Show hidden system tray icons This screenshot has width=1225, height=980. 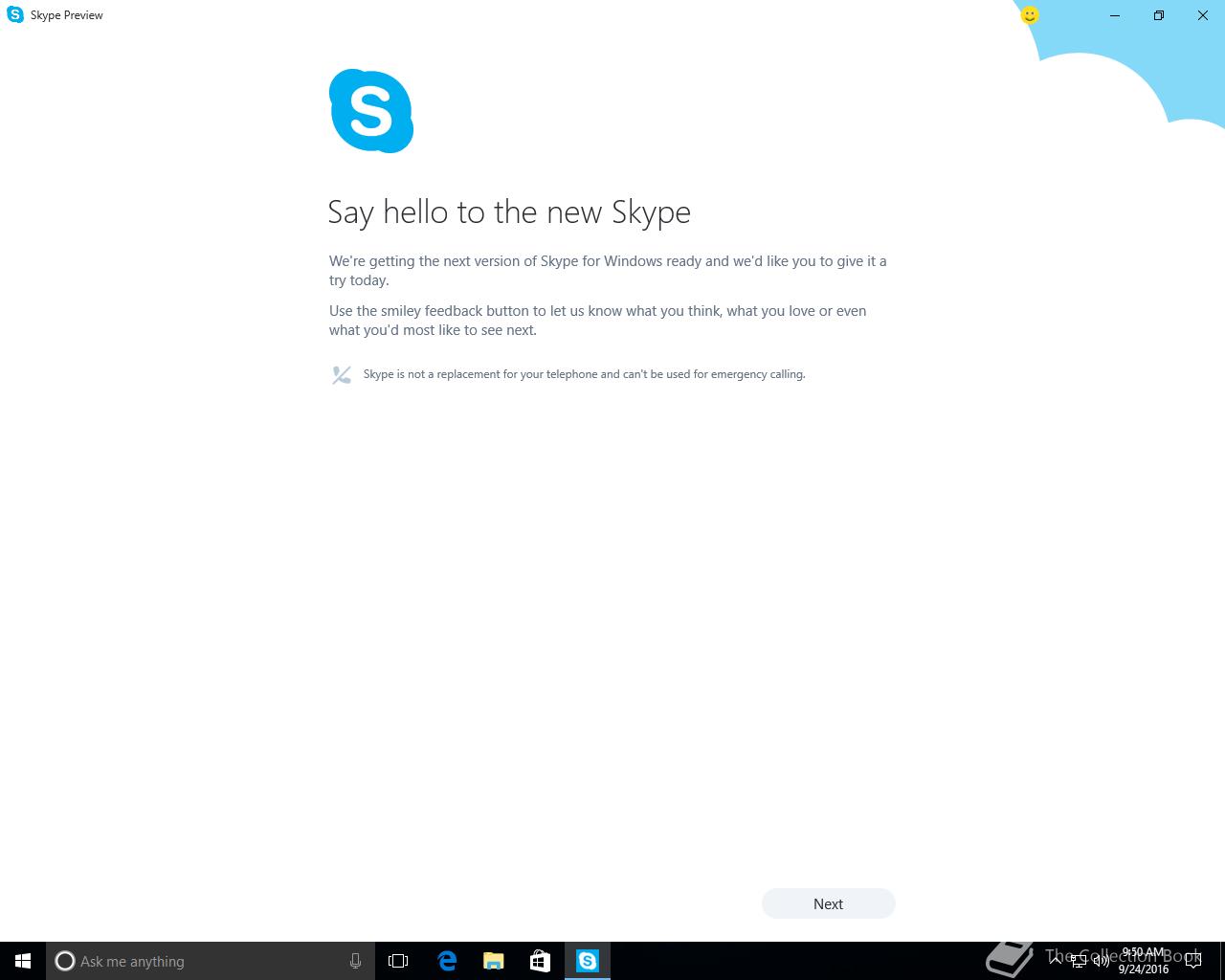[1056, 961]
